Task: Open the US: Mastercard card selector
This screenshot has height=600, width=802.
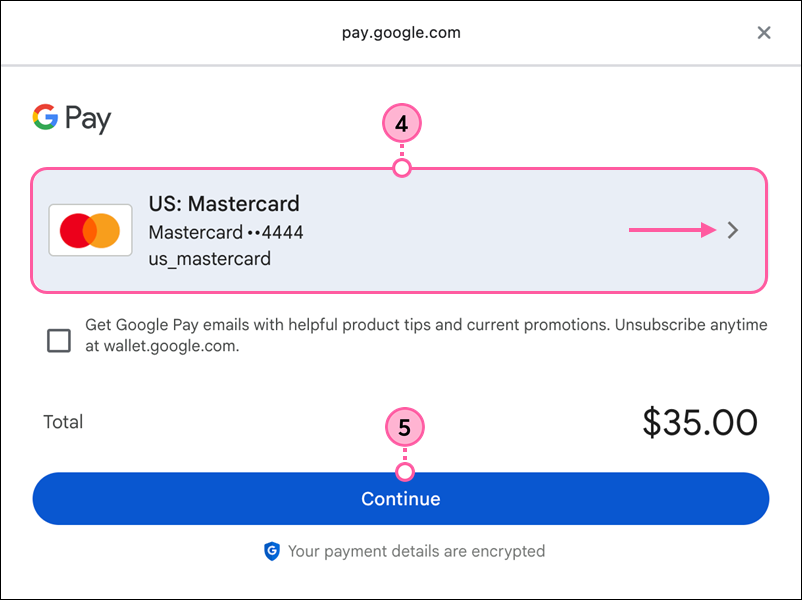Action: click(400, 230)
